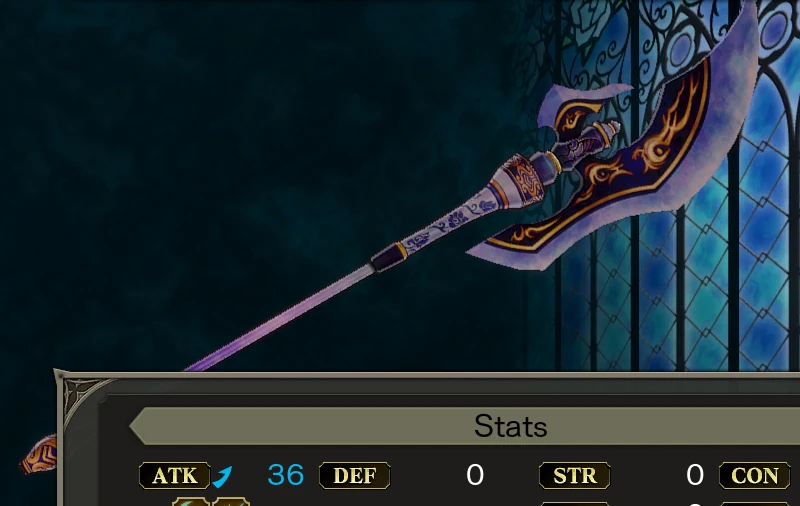Click the DEF value 0
Viewport: 800px width, 506px height.
coord(475,475)
